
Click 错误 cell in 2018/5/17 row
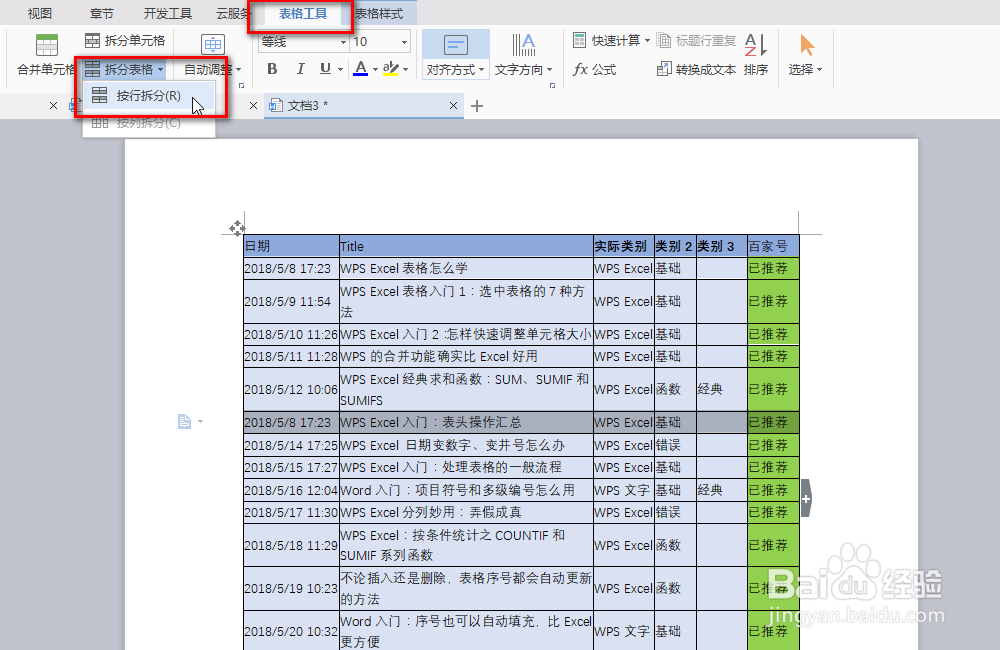click(x=675, y=512)
